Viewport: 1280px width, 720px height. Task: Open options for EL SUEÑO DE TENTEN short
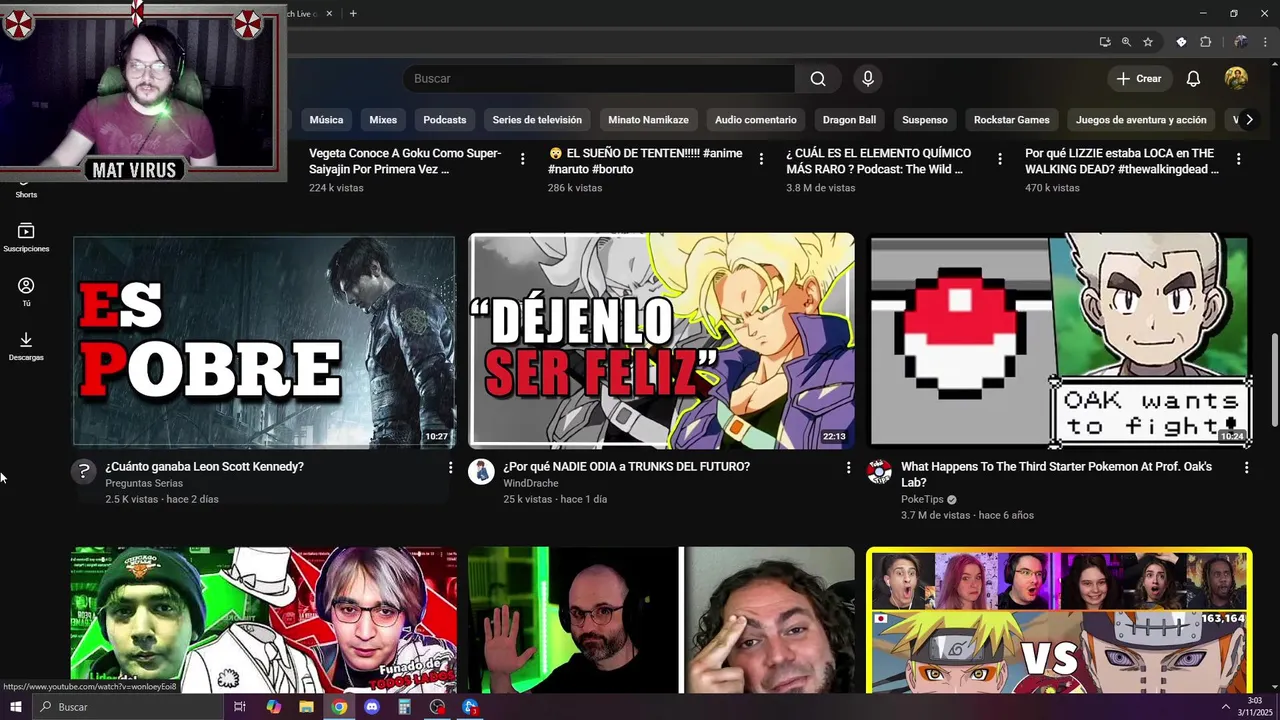[761, 159]
